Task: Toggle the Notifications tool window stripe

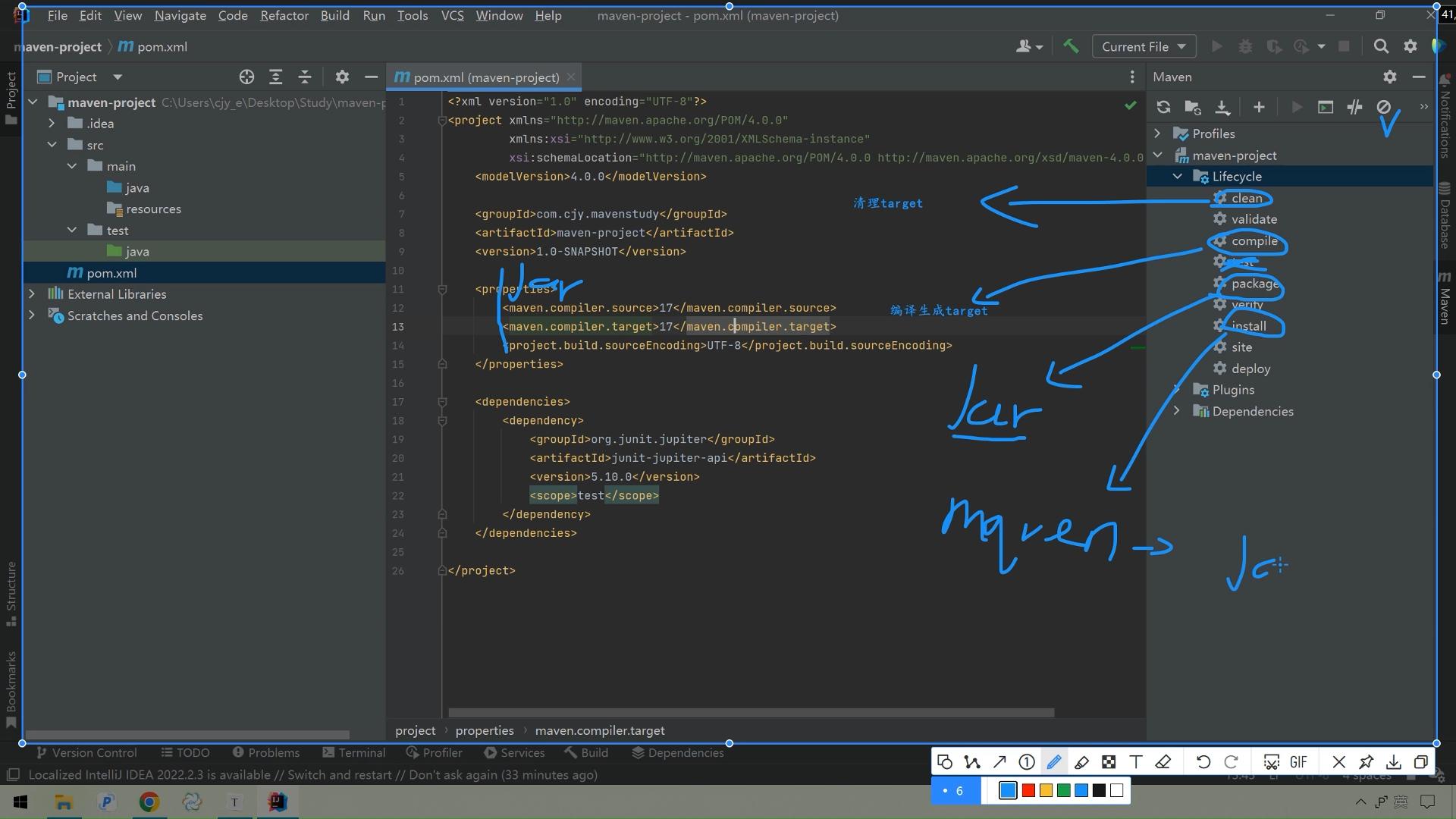Action: tap(1445, 115)
